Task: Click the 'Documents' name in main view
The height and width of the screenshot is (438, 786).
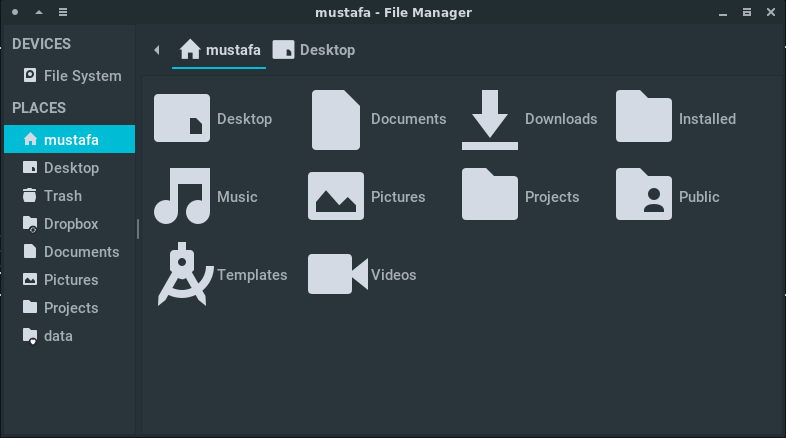Action: [x=409, y=119]
